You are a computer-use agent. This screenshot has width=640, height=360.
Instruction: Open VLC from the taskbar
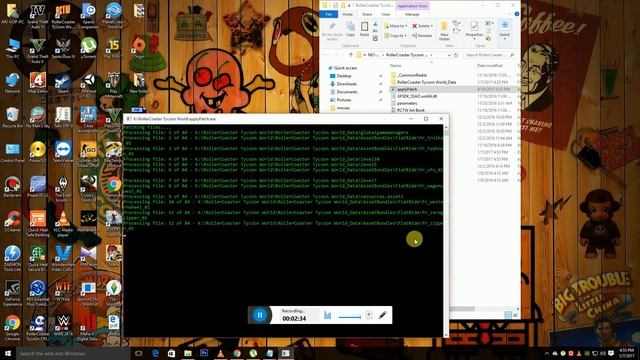coord(220,353)
